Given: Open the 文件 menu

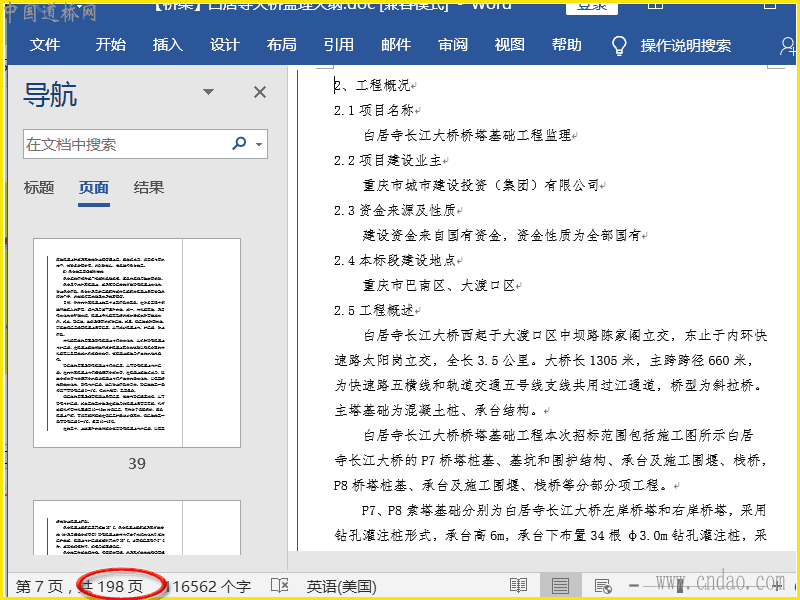Looking at the screenshot, I should pyautogui.click(x=45, y=45).
